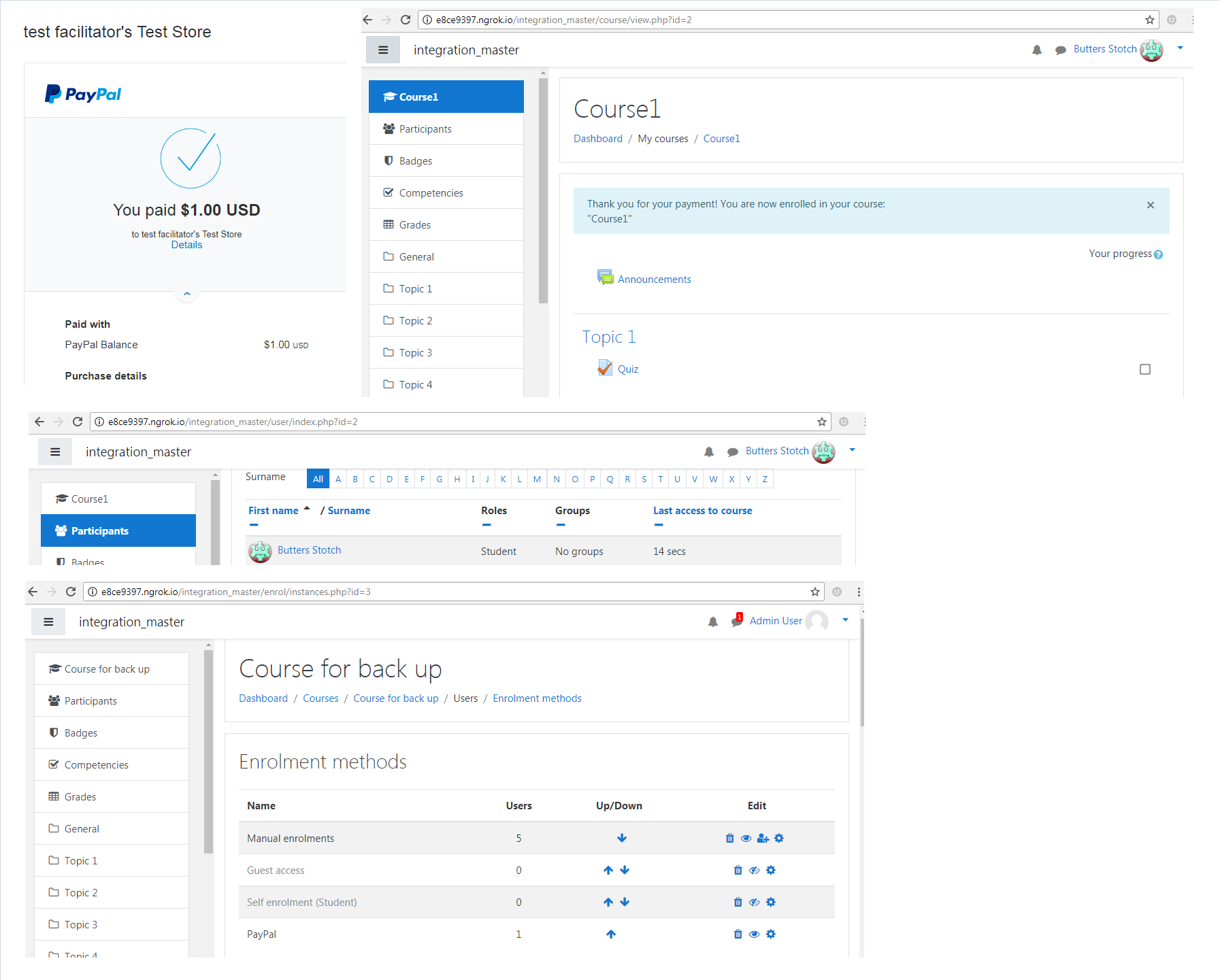Hide the Roles column toggle

point(487,525)
